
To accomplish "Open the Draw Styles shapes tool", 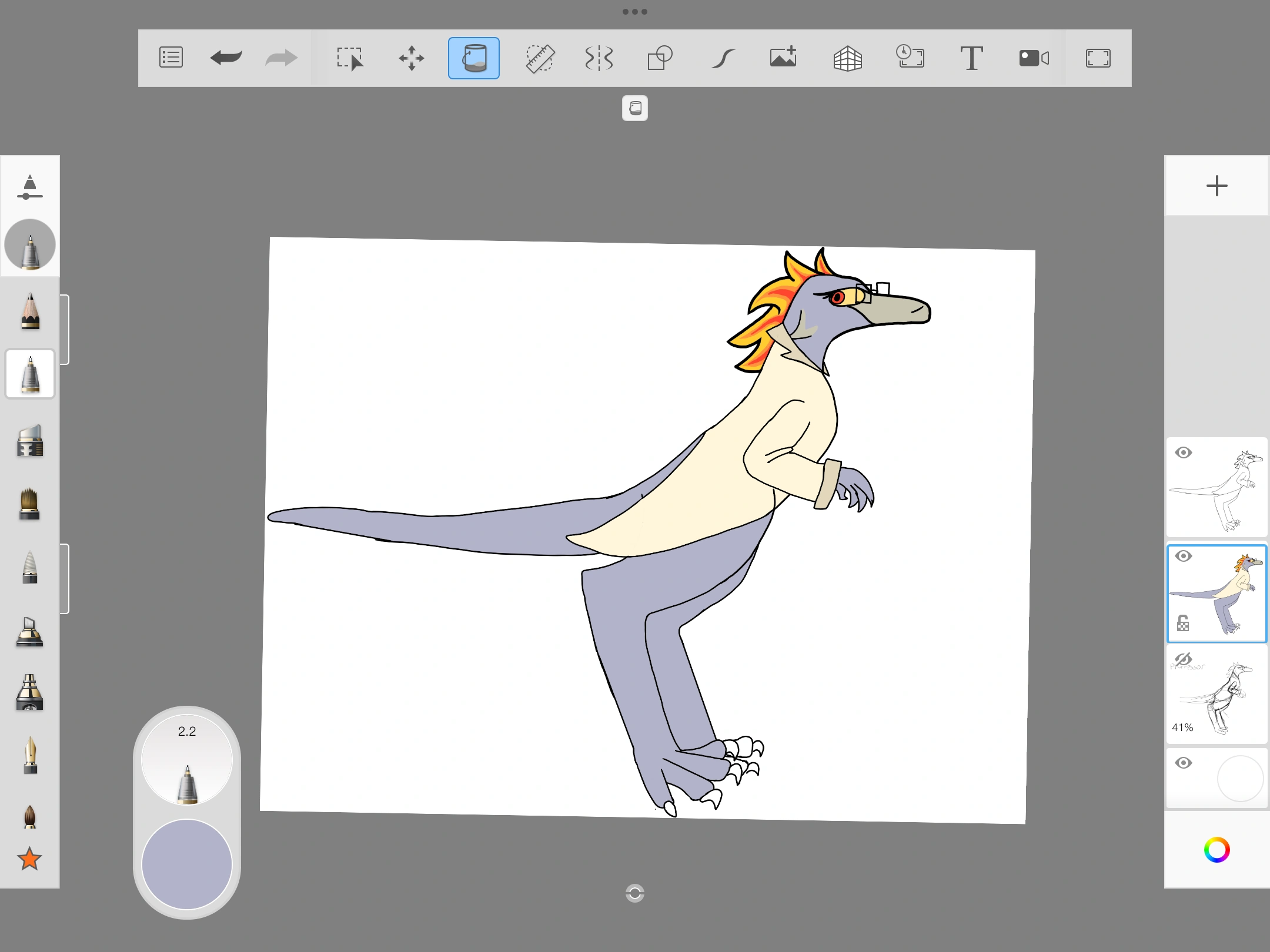I will click(660, 58).
